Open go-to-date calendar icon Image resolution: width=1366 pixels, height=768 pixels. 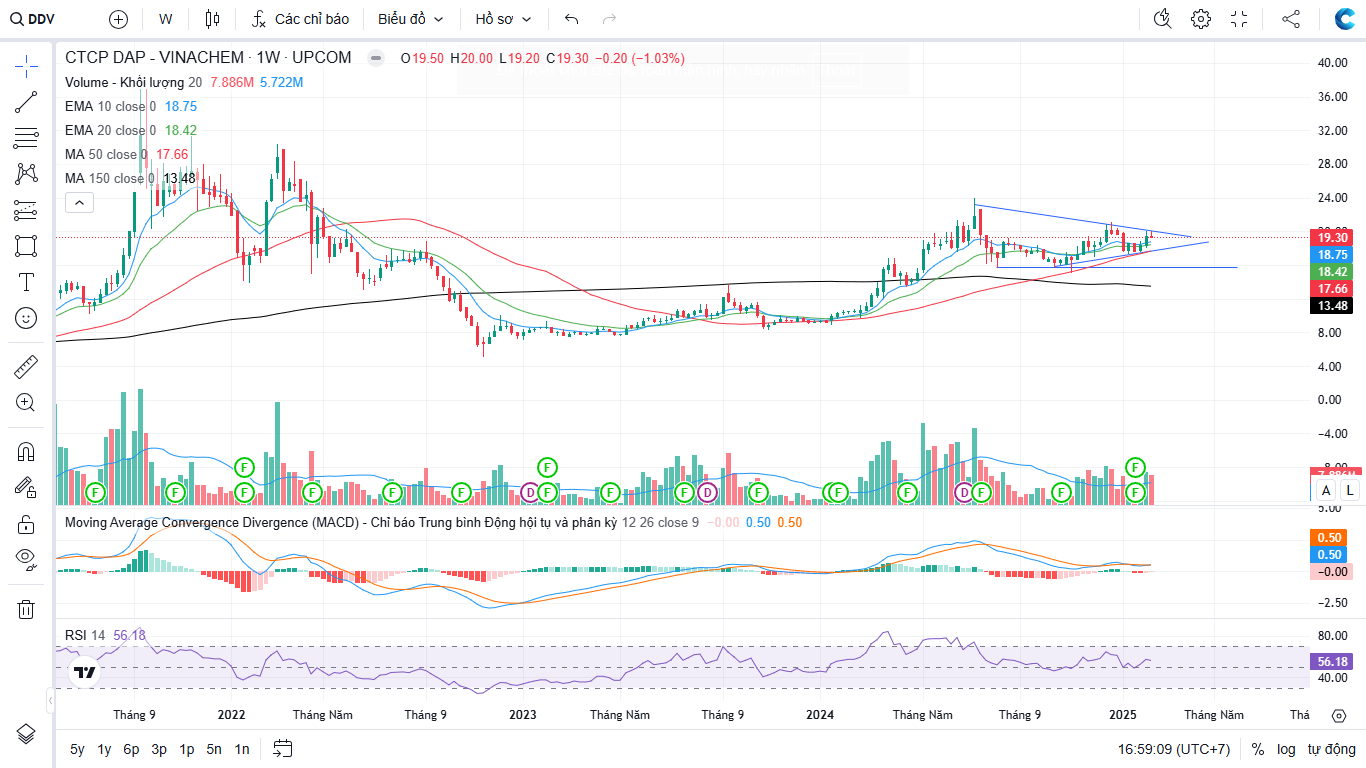point(282,749)
